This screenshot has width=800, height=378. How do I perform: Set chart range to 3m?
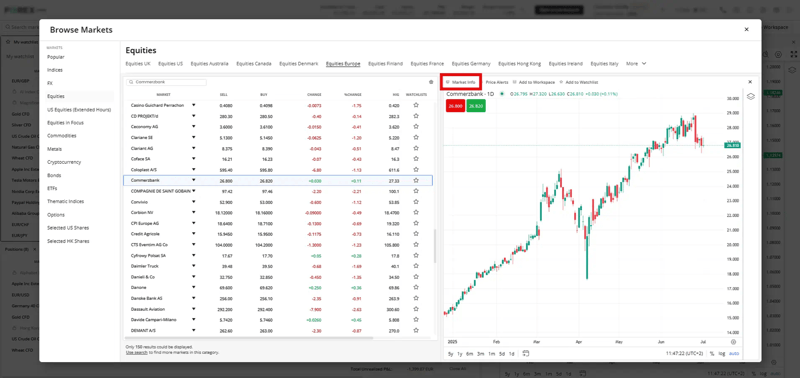tap(481, 353)
